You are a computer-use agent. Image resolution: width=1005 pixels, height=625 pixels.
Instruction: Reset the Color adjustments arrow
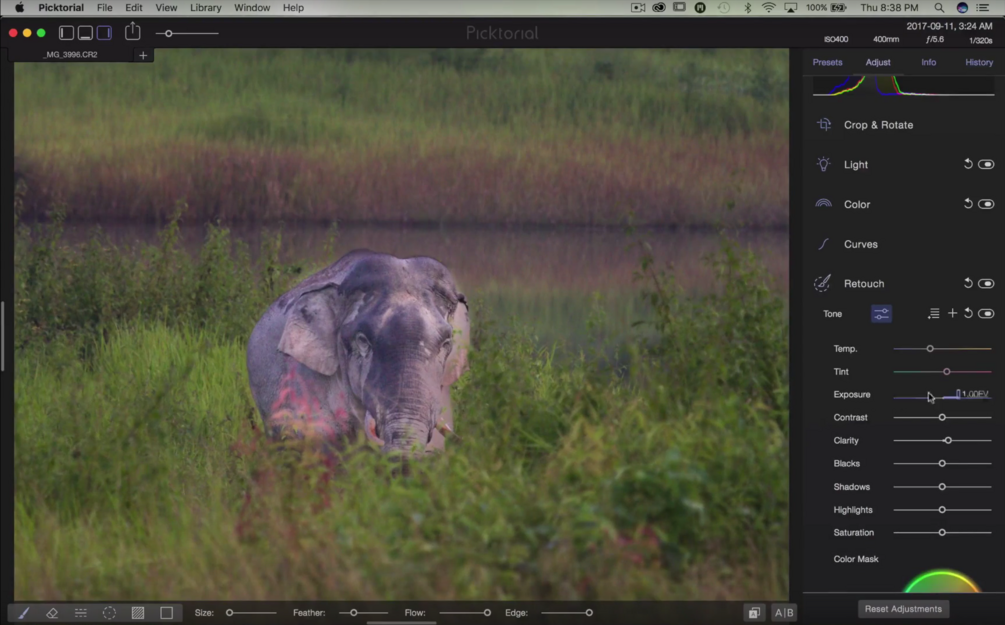(x=968, y=204)
